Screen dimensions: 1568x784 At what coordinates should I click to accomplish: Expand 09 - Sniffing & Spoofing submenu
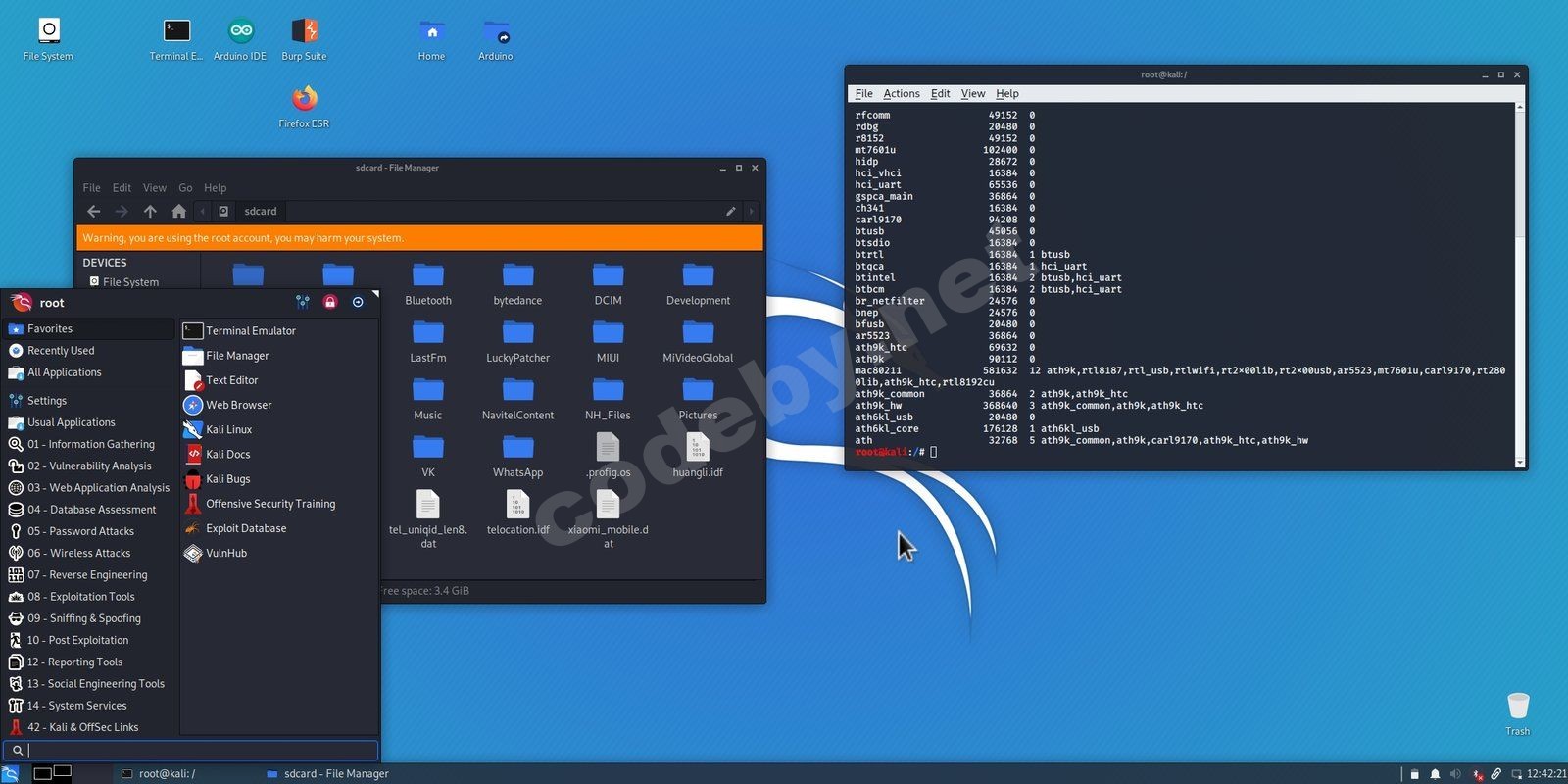click(84, 618)
